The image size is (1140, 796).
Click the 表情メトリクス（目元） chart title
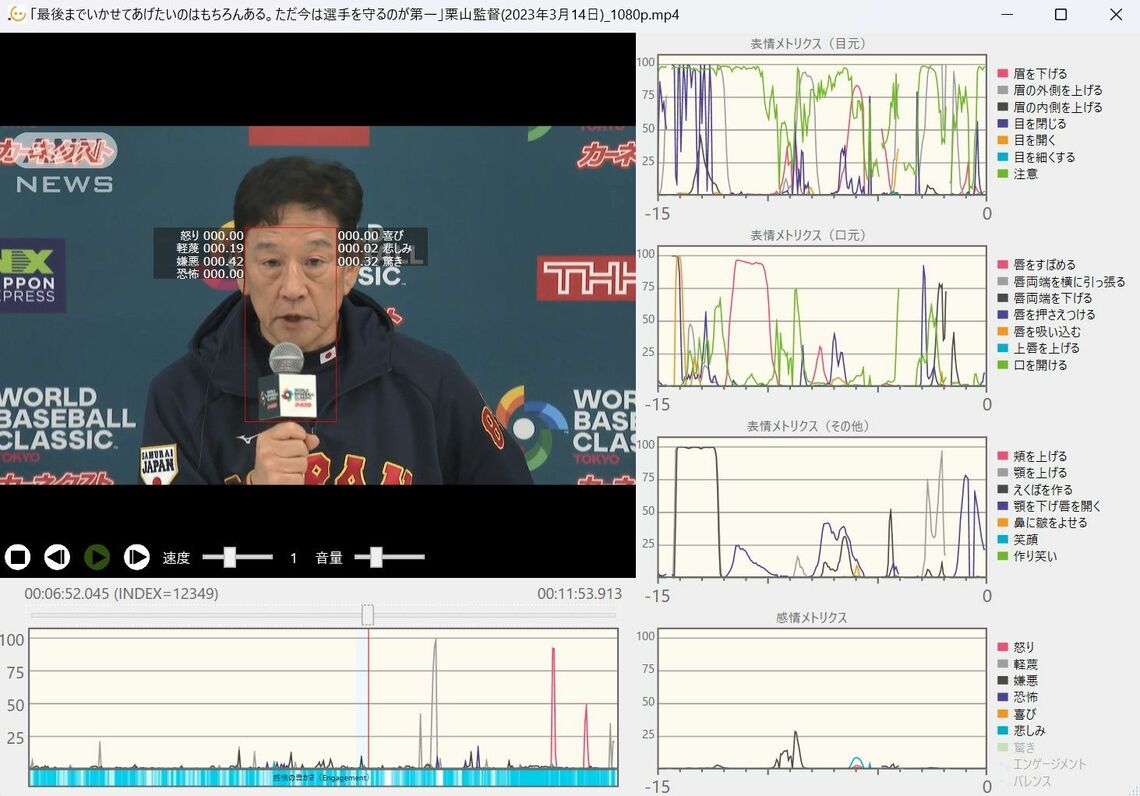[808, 44]
